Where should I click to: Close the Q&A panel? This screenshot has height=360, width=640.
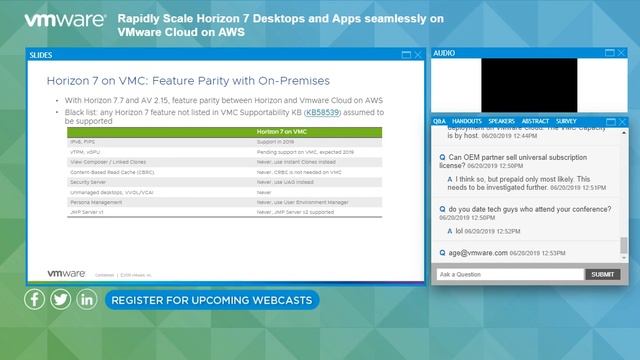622,122
